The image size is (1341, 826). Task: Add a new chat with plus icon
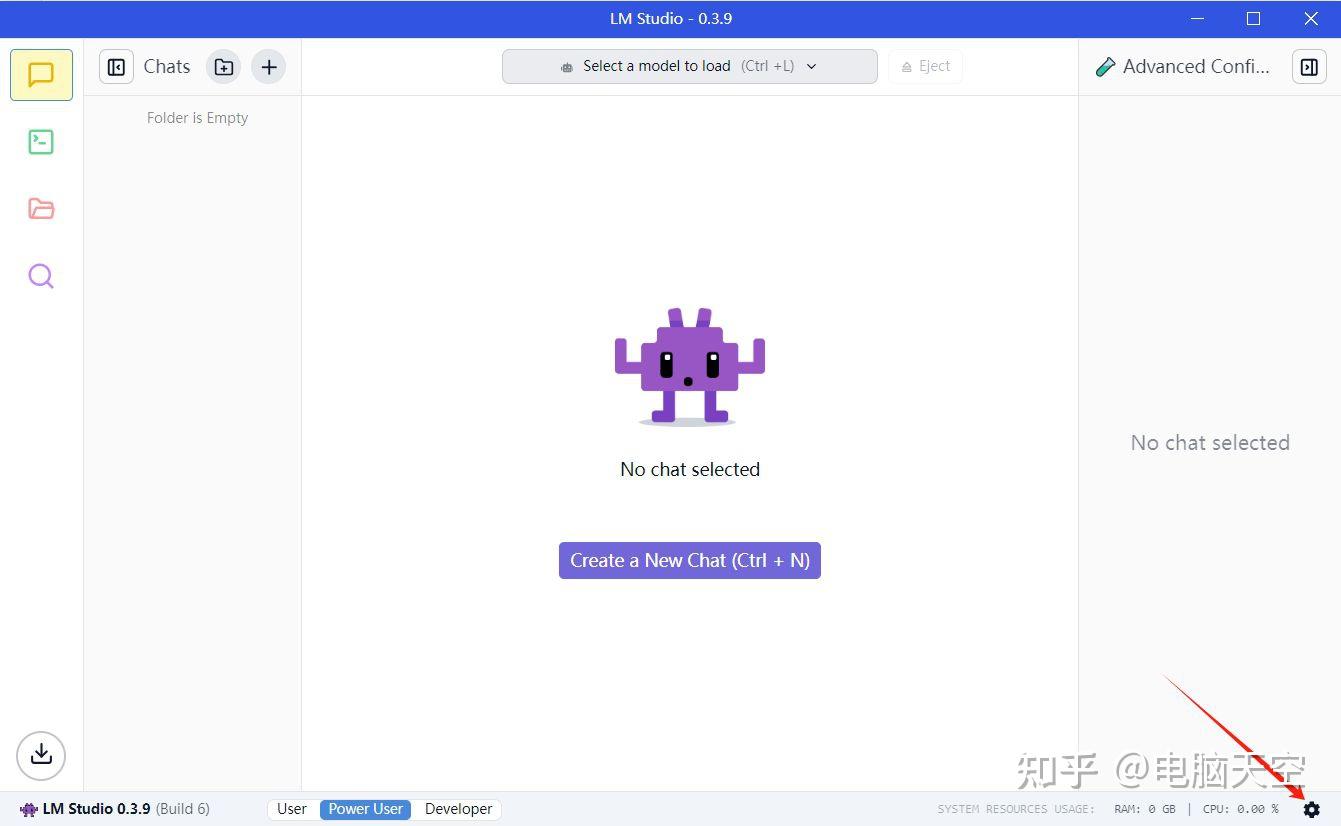(x=269, y=67)
